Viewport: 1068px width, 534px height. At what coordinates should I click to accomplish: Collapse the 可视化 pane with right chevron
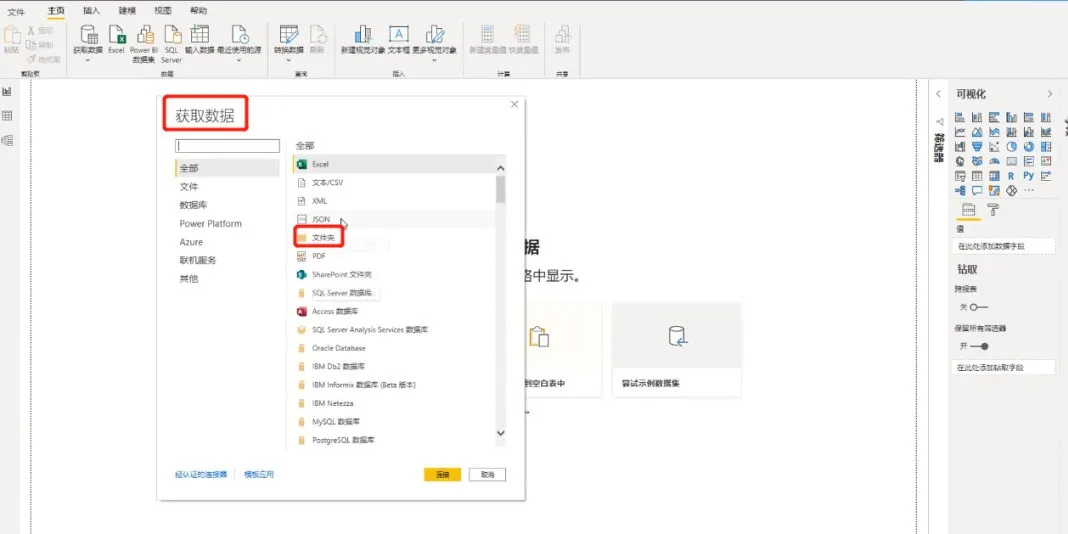point(1050,94)
